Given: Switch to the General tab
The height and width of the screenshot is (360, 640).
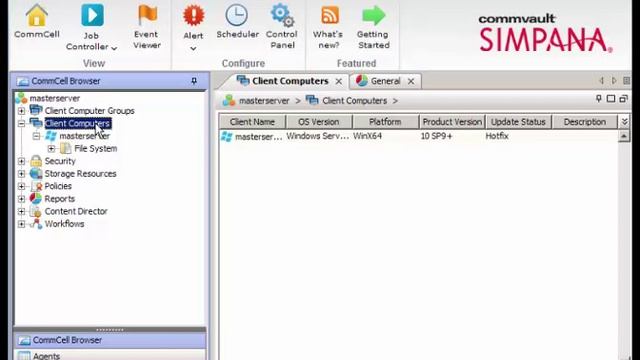Looking at the screenshot, I should click(385, 81).
